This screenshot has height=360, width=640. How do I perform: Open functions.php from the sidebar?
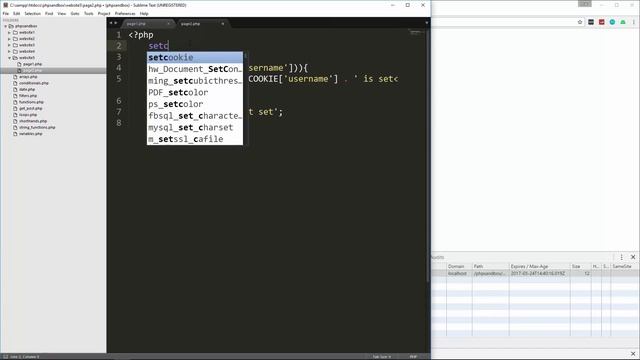point(31,102)
